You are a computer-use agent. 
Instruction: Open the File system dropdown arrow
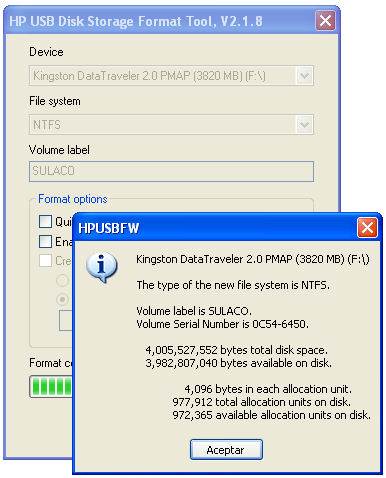(304, 125)
